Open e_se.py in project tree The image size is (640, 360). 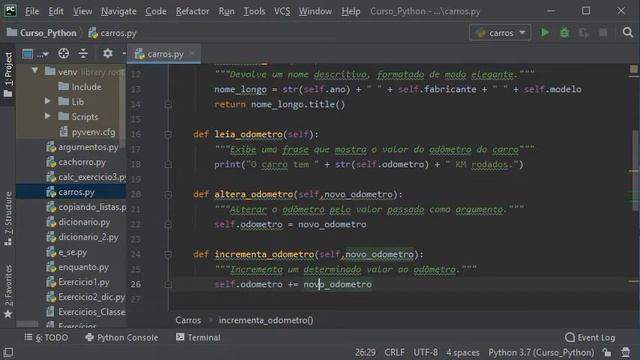[67, 252]
